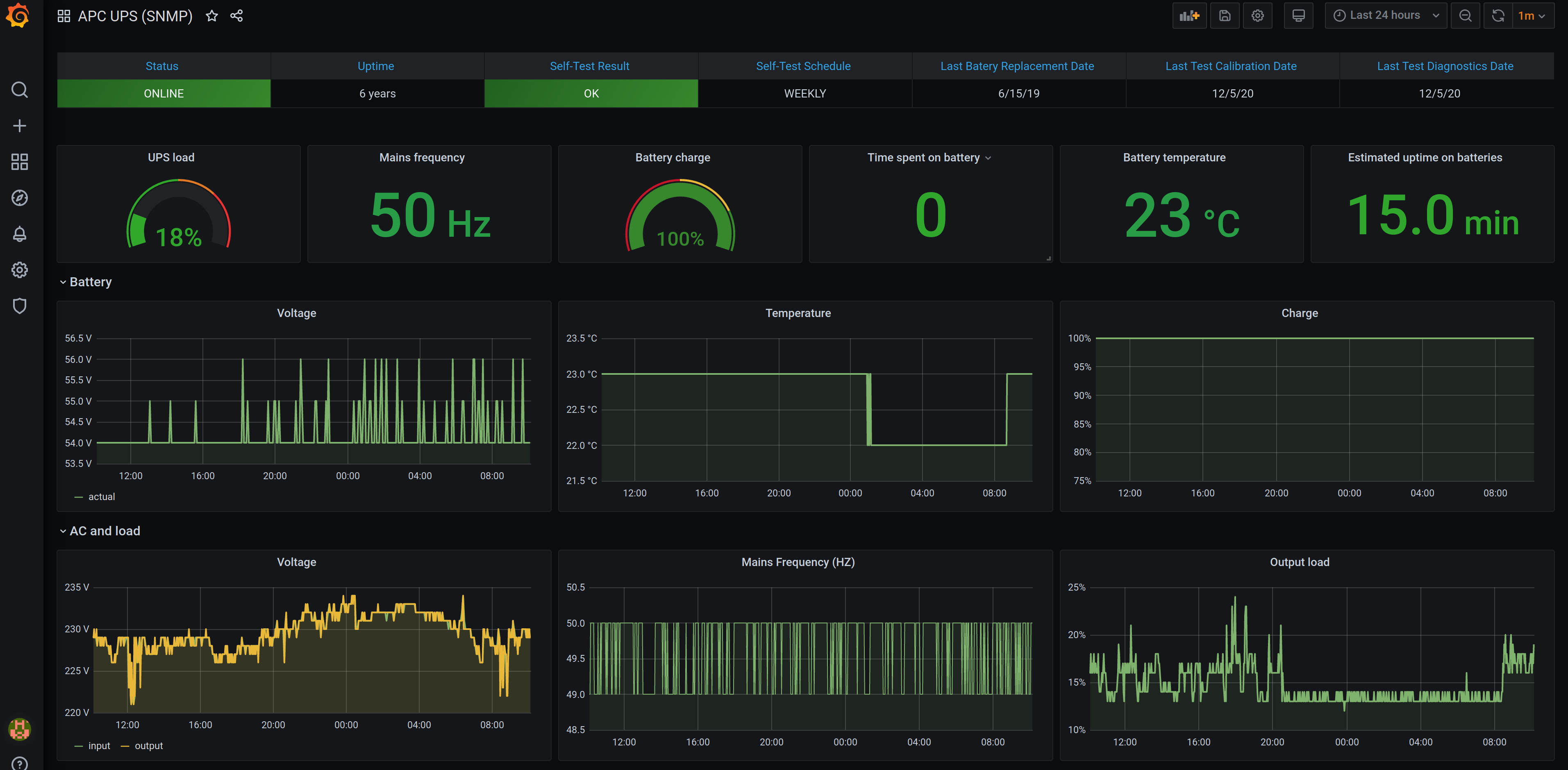Toggle the input series in Voltage legend
This screenshot has height=770, width=1568.
point(99,746)
